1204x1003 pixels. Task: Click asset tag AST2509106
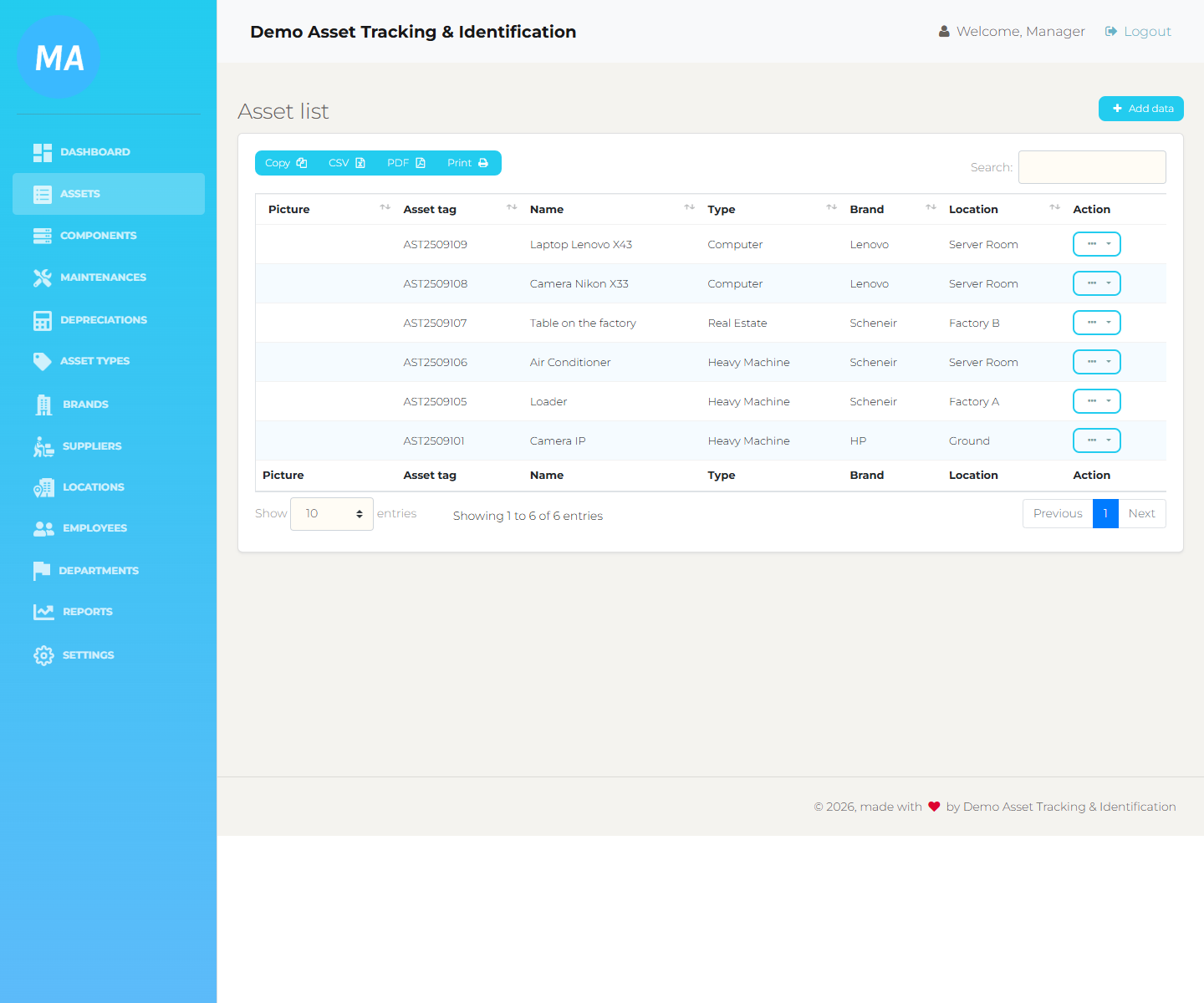[436, 363]
